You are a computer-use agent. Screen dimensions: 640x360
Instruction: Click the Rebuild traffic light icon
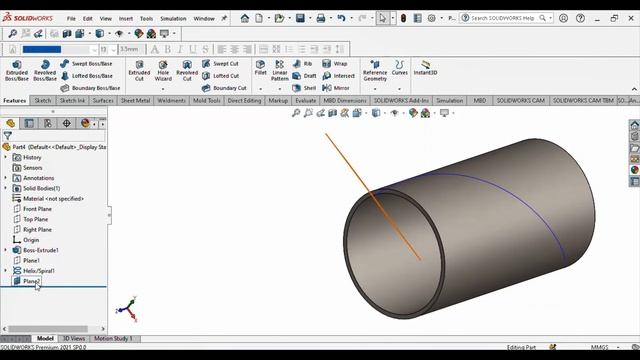[x=403, y=18]
